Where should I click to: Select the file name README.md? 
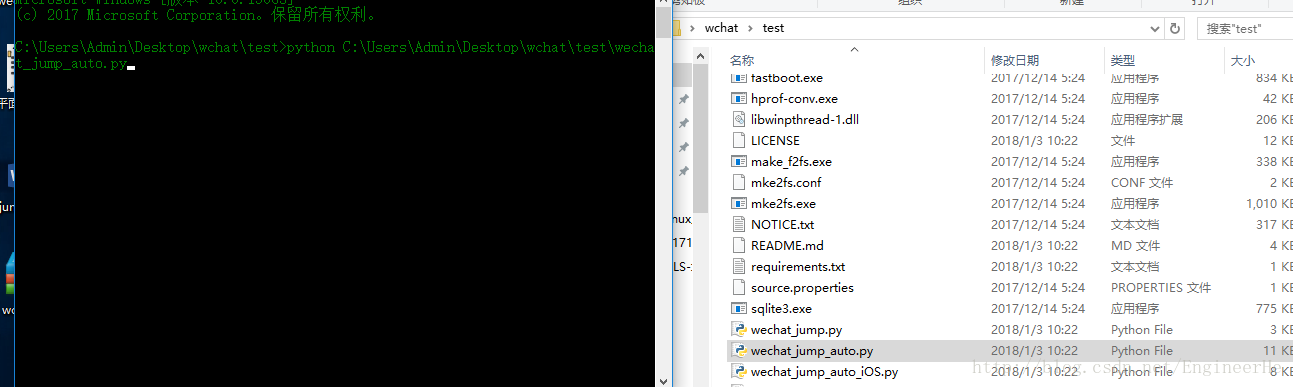[x=787, y=245]
